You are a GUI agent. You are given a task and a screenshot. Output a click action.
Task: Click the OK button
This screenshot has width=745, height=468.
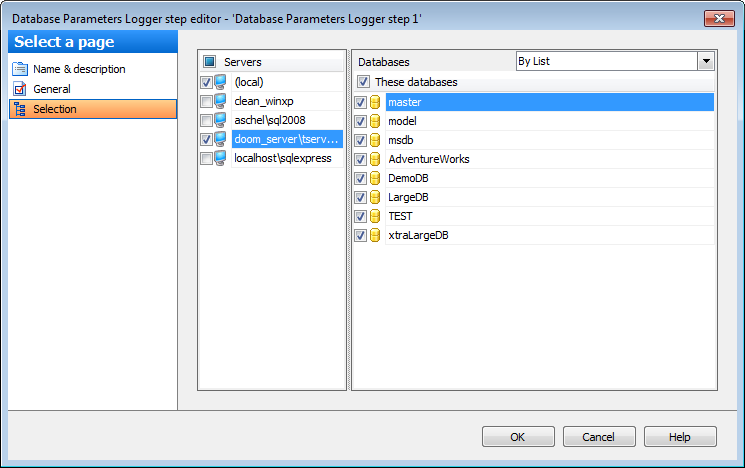(518, 437)
